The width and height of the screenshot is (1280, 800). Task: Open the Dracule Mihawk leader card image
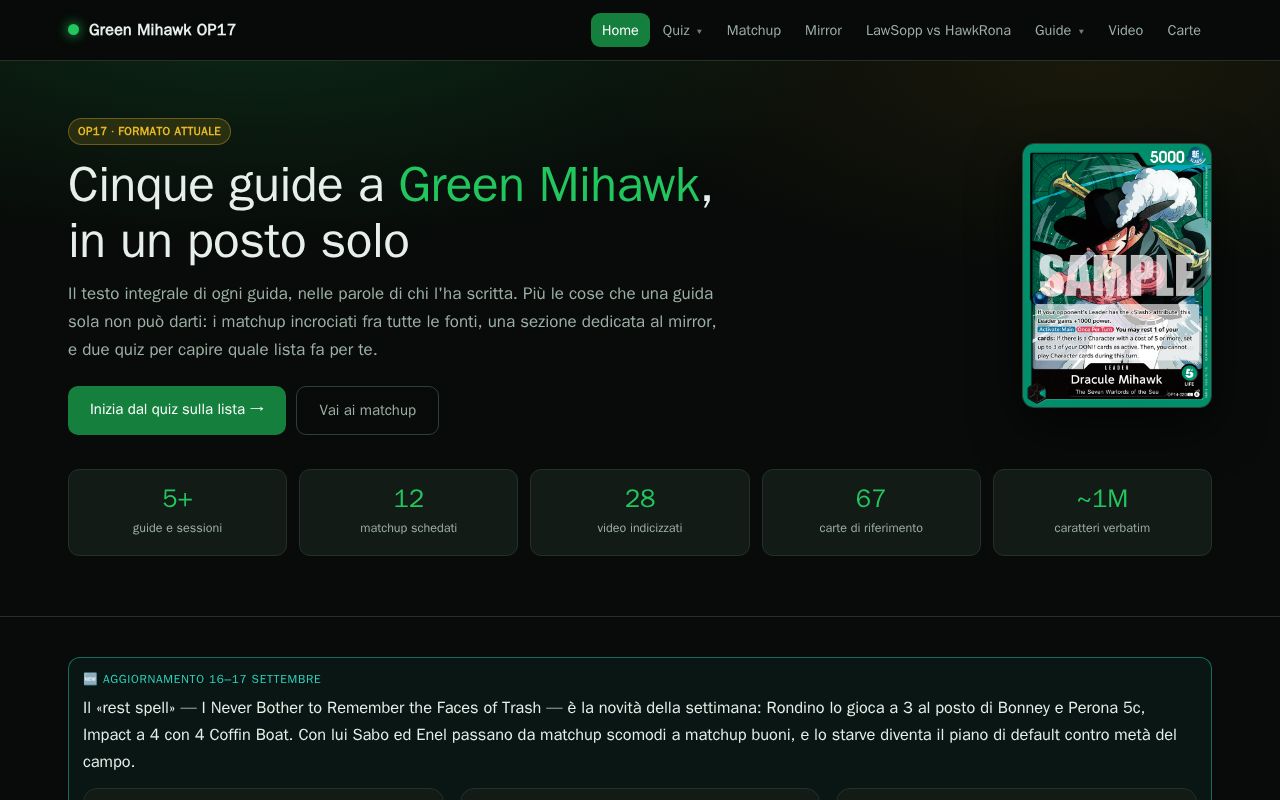tap(1117, 275)
